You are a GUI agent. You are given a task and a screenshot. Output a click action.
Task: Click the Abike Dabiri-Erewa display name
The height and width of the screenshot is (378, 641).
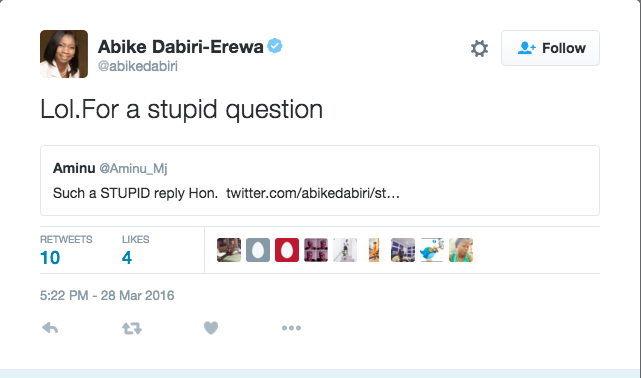[x=180, y=47]
